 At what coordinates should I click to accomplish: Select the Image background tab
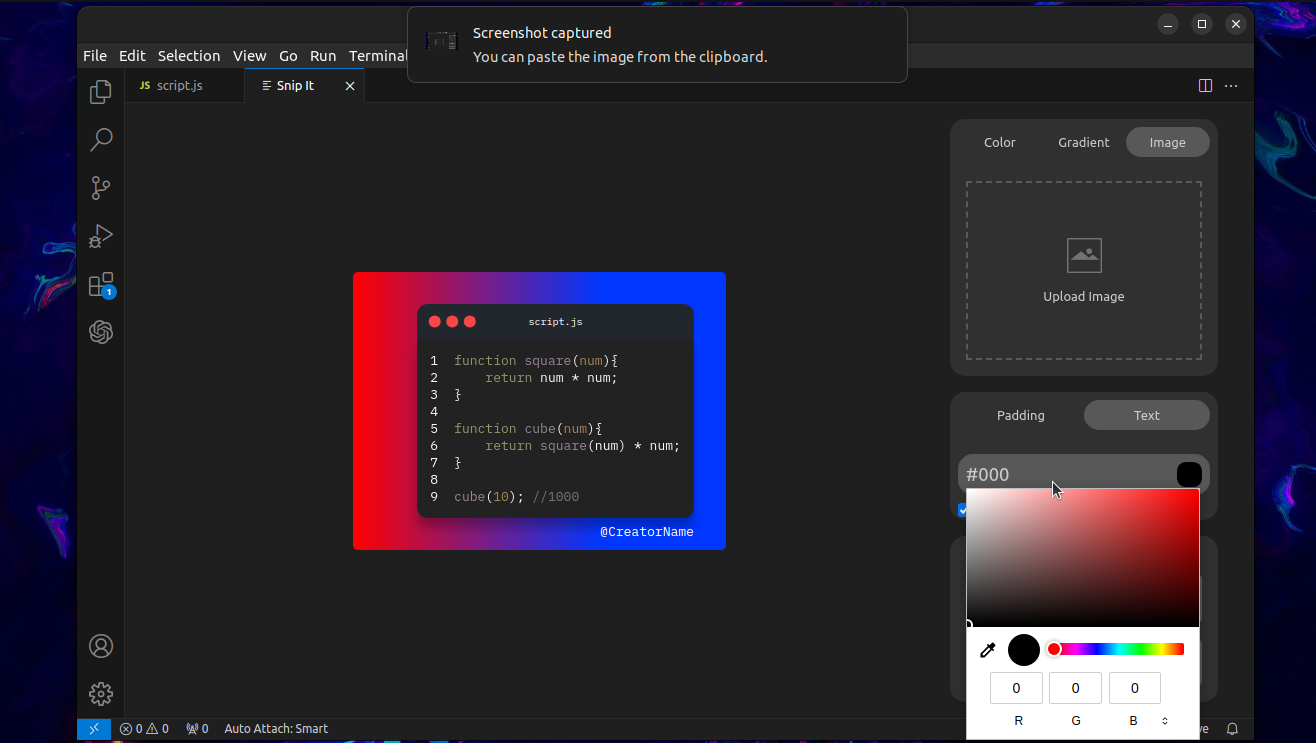pyautogui.click(x=1168, y=142)
